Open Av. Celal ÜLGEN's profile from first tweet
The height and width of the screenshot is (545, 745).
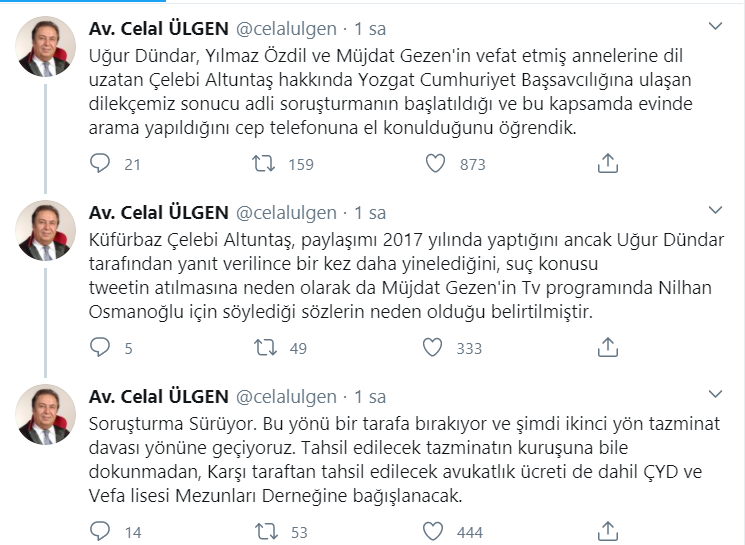coord(157,27)
